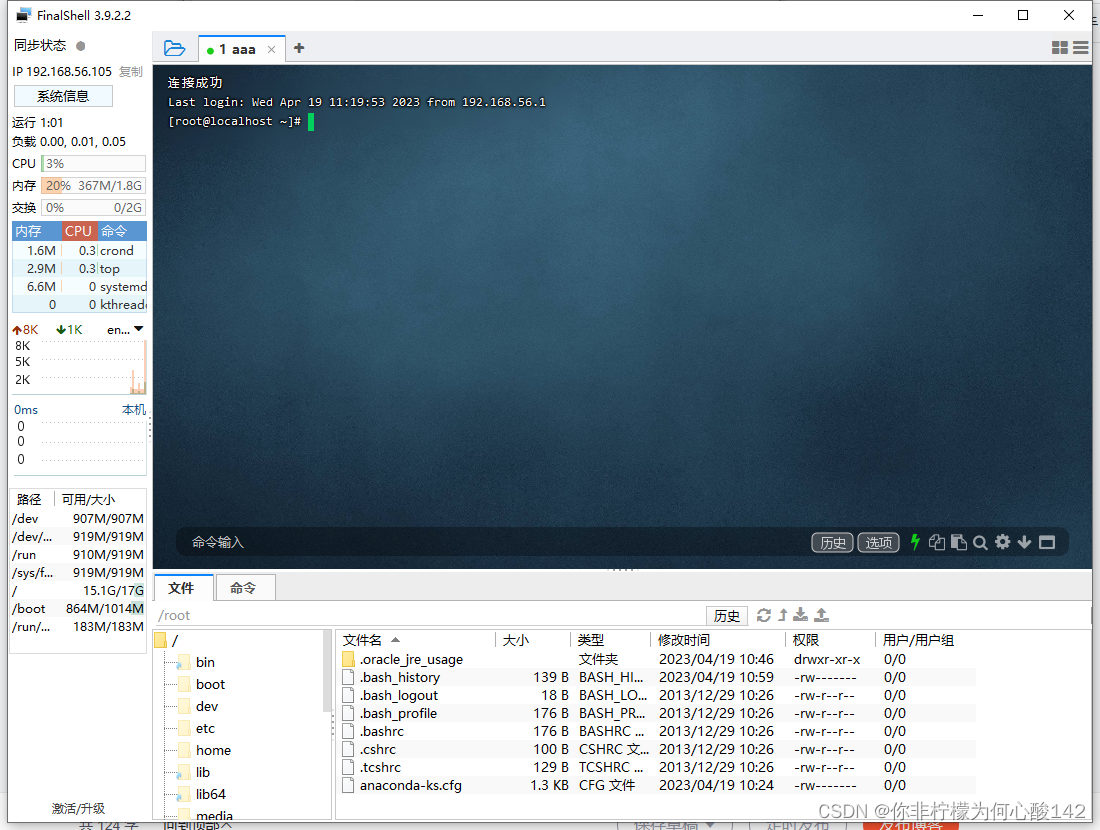Click the paste icon in terminal toolbar
The image size is (1100, 830).
coord(958,542)
